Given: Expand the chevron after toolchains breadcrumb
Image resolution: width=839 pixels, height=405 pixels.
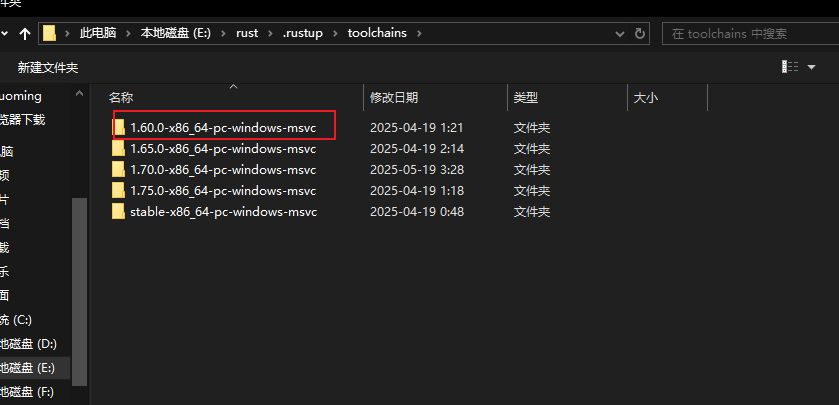Looking at the screenshot, I should click(419, 33).
